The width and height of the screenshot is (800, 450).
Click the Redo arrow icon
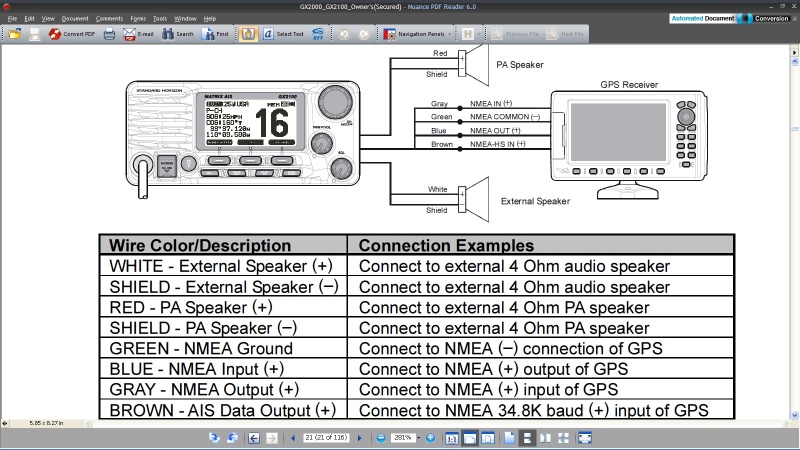pyautogui.click(x=364, y=34)
